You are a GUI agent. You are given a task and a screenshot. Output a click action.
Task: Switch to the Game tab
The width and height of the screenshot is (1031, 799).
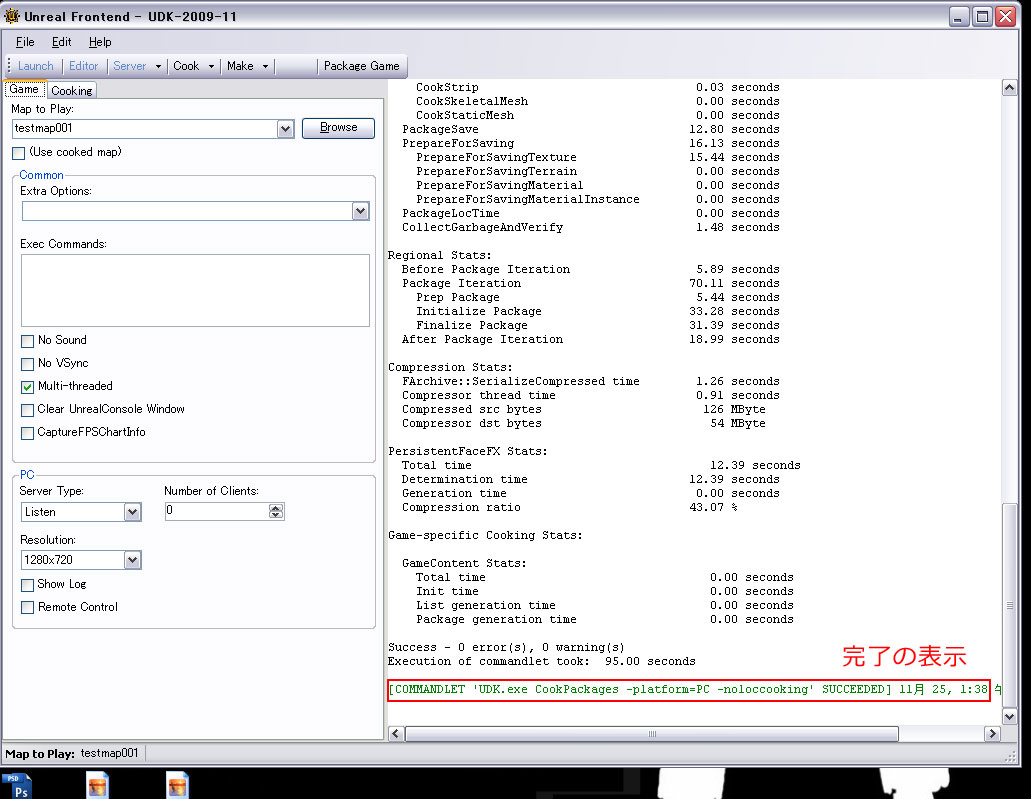(x=24, y=89)
